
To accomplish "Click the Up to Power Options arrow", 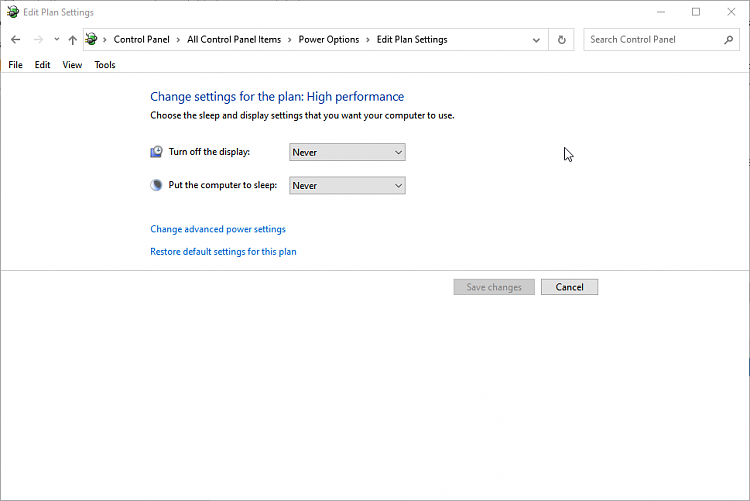I will [72, 40].
